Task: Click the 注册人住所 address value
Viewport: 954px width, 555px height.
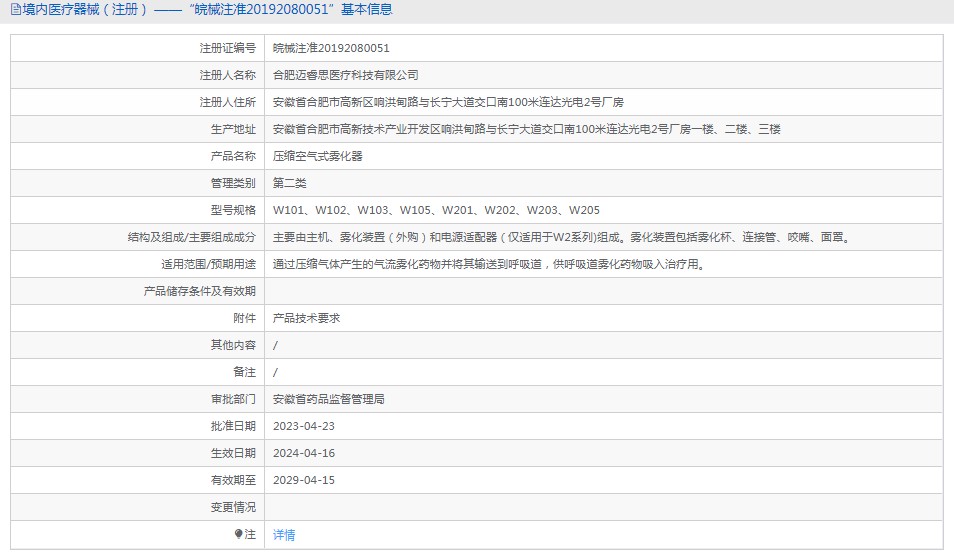Action: point(448,102)
